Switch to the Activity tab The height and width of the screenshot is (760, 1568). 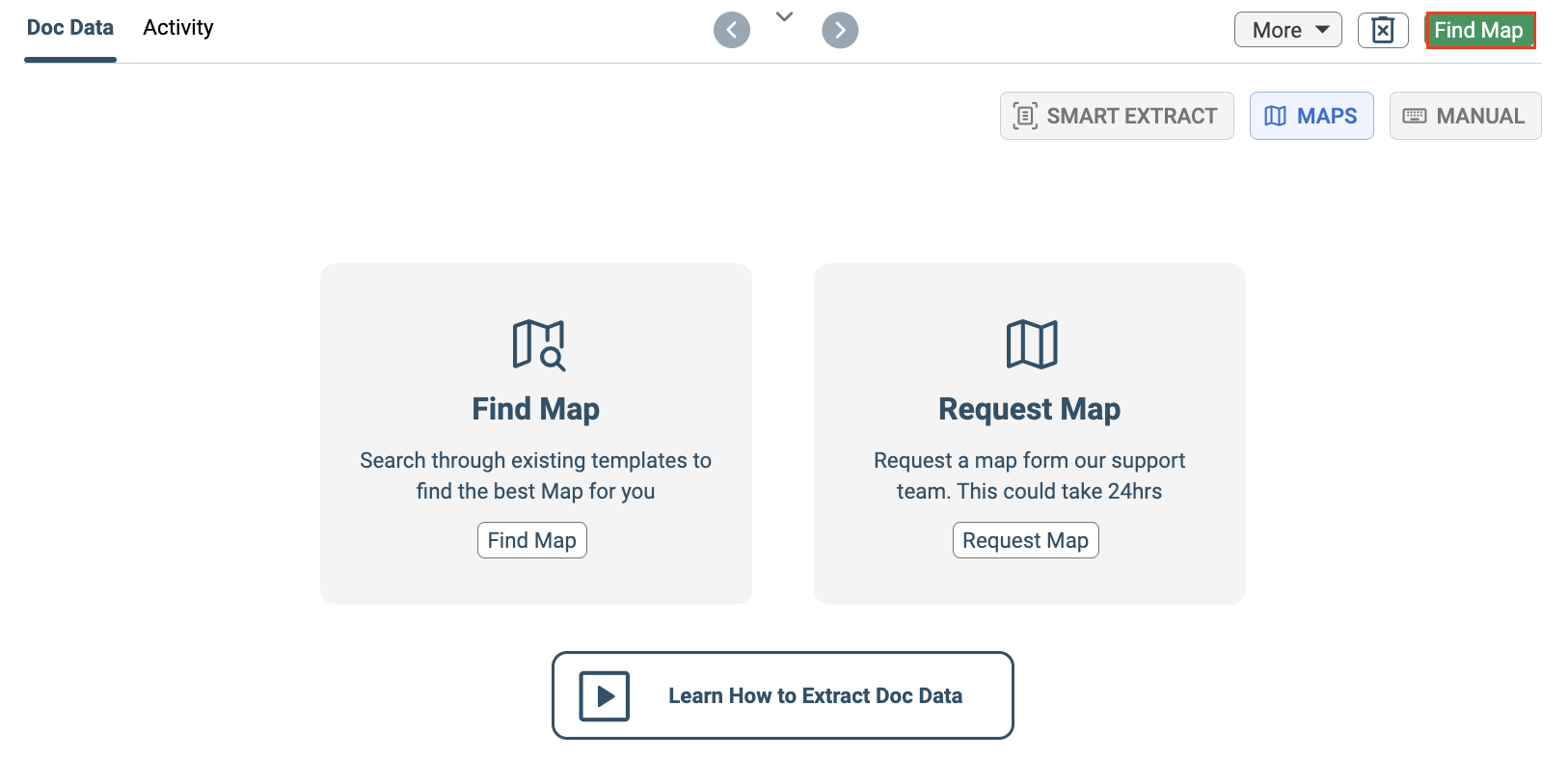178,28
